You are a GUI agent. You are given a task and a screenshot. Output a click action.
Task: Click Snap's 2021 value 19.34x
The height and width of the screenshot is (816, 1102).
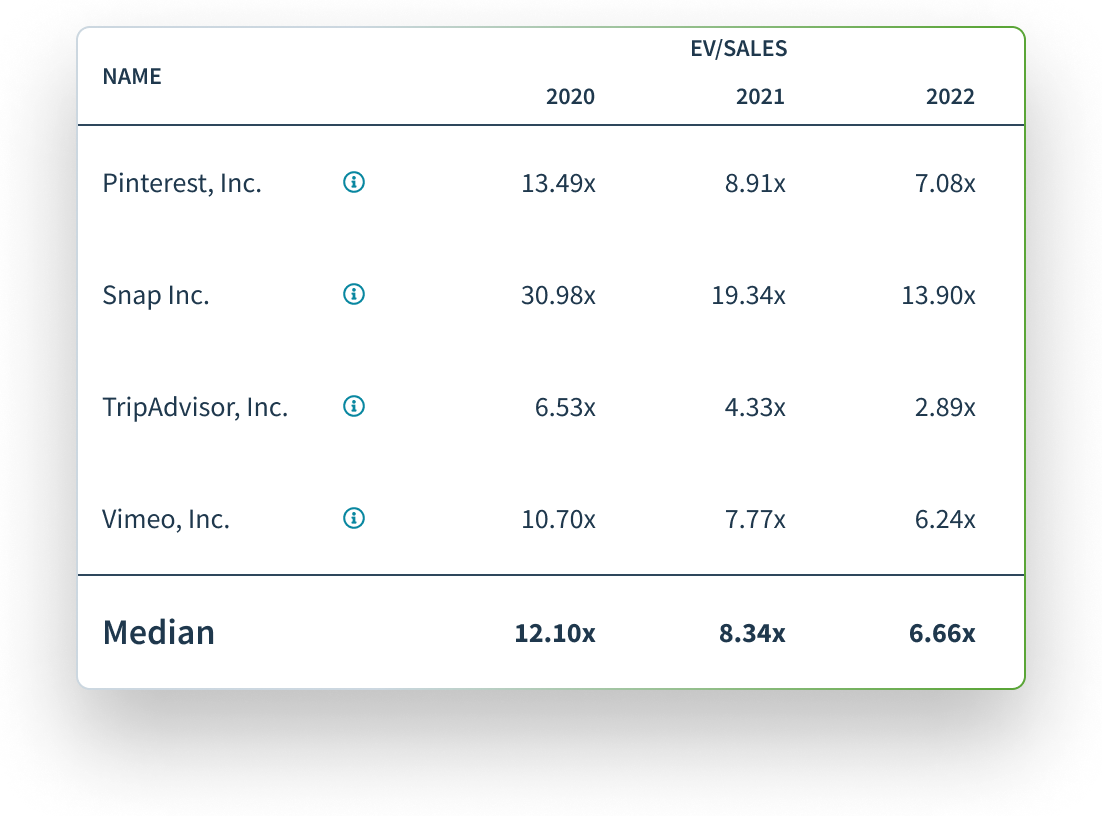[x=748, y=296]
